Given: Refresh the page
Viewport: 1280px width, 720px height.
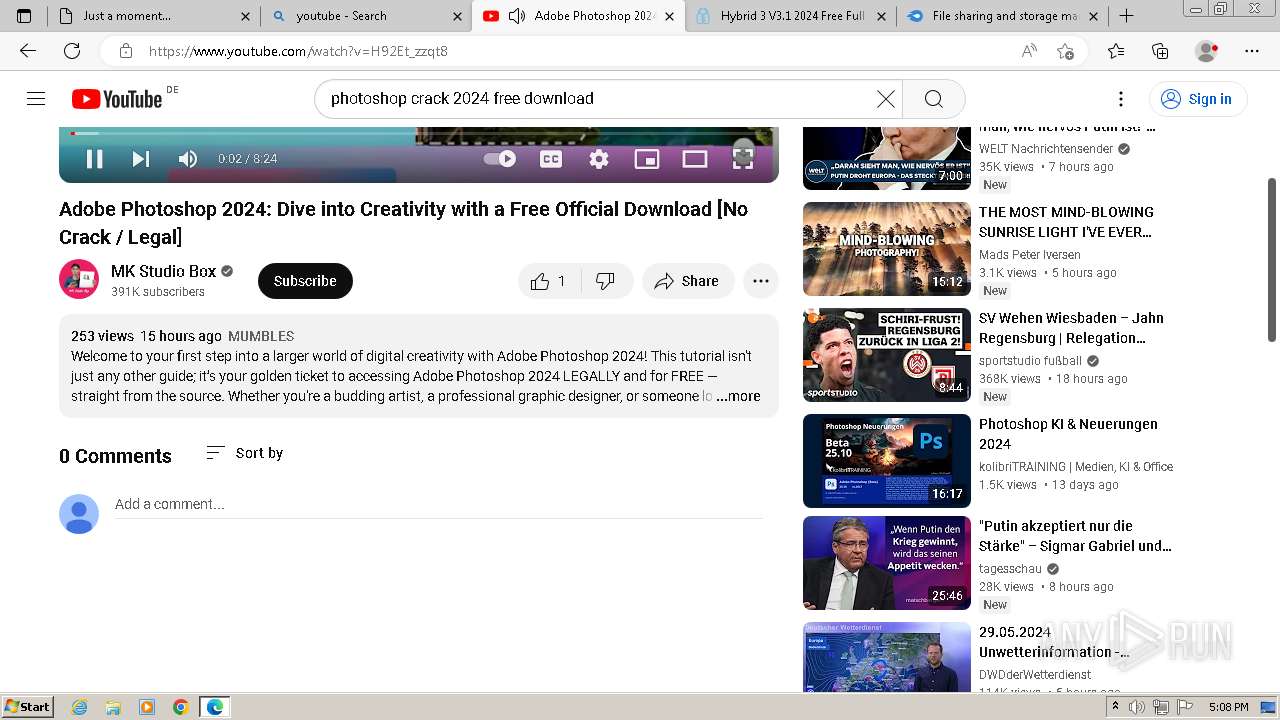Looking at the screenshot, I should pyautogui.click(x=72, y=51).
